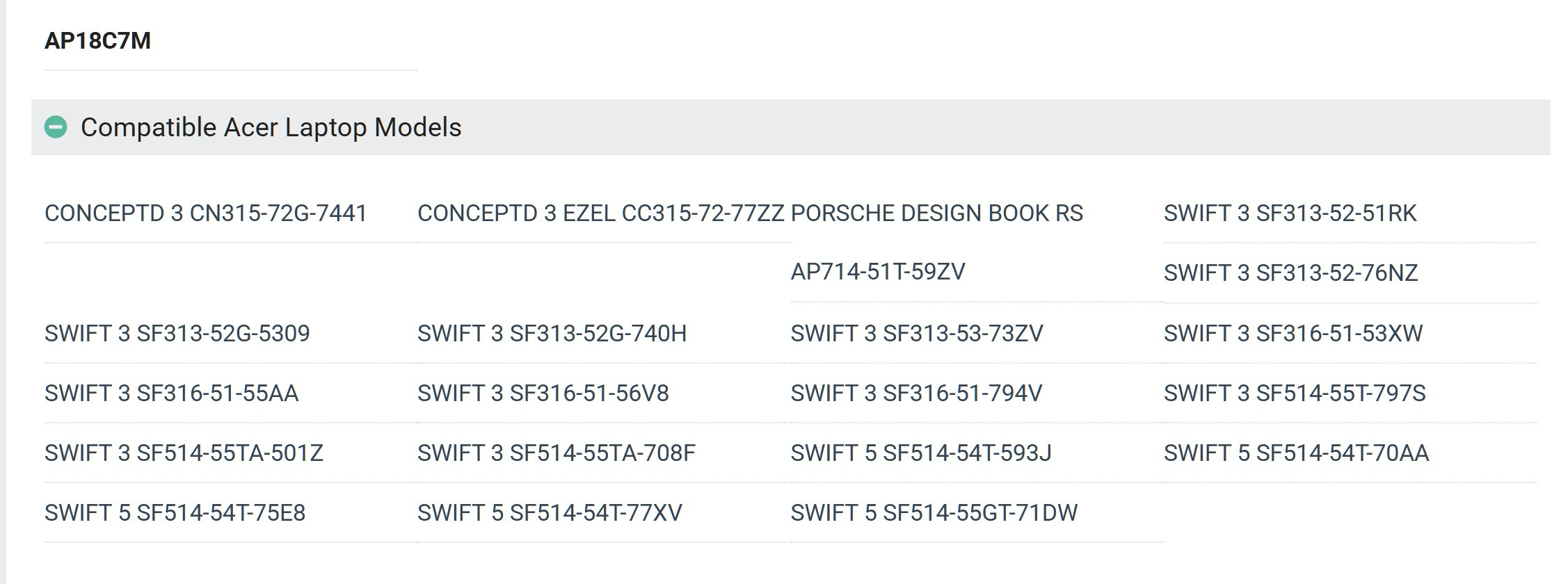The image size is (1568, 584).
Task: Select the AP18C7M part number text
Action: (97, 41)
